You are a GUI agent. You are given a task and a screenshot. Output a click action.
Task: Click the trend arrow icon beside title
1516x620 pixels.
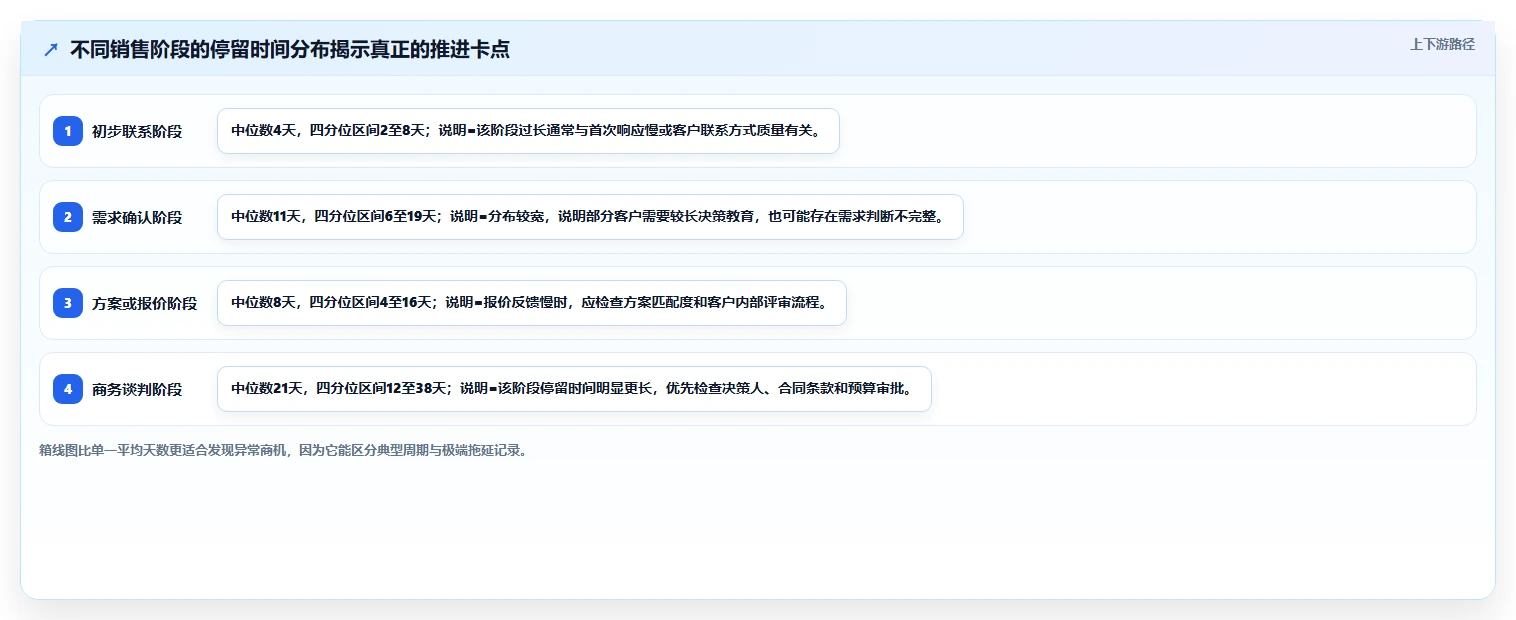pos(51,50)
